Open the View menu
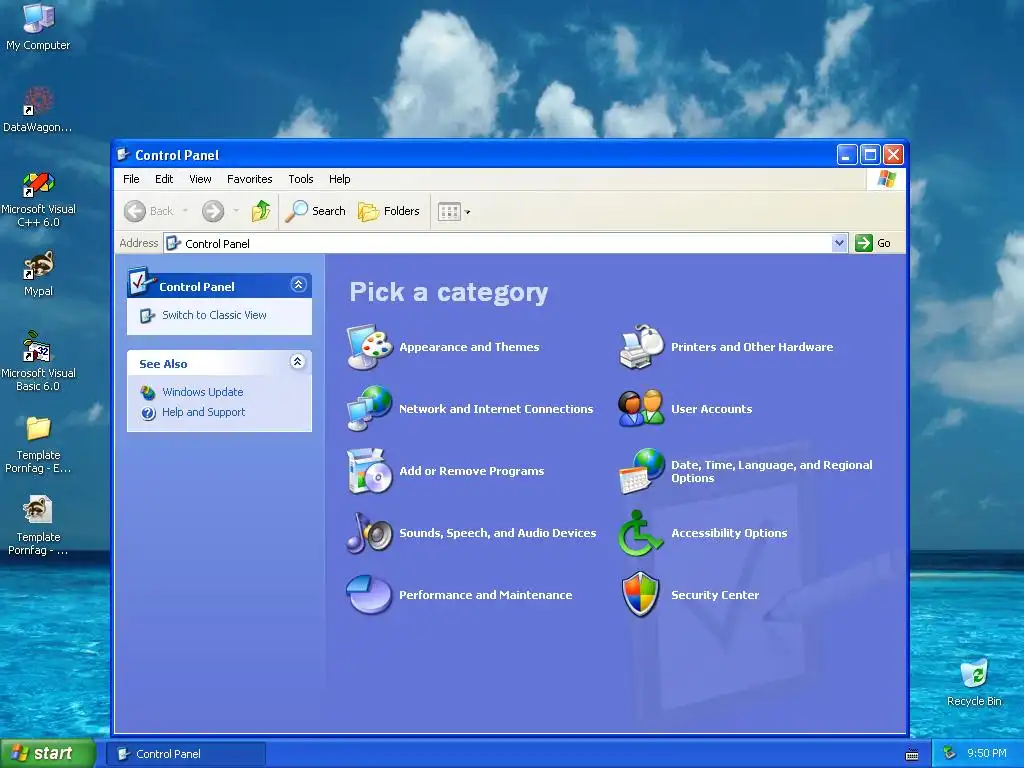This screenshot has height=768, width=1024. (200, 179)
